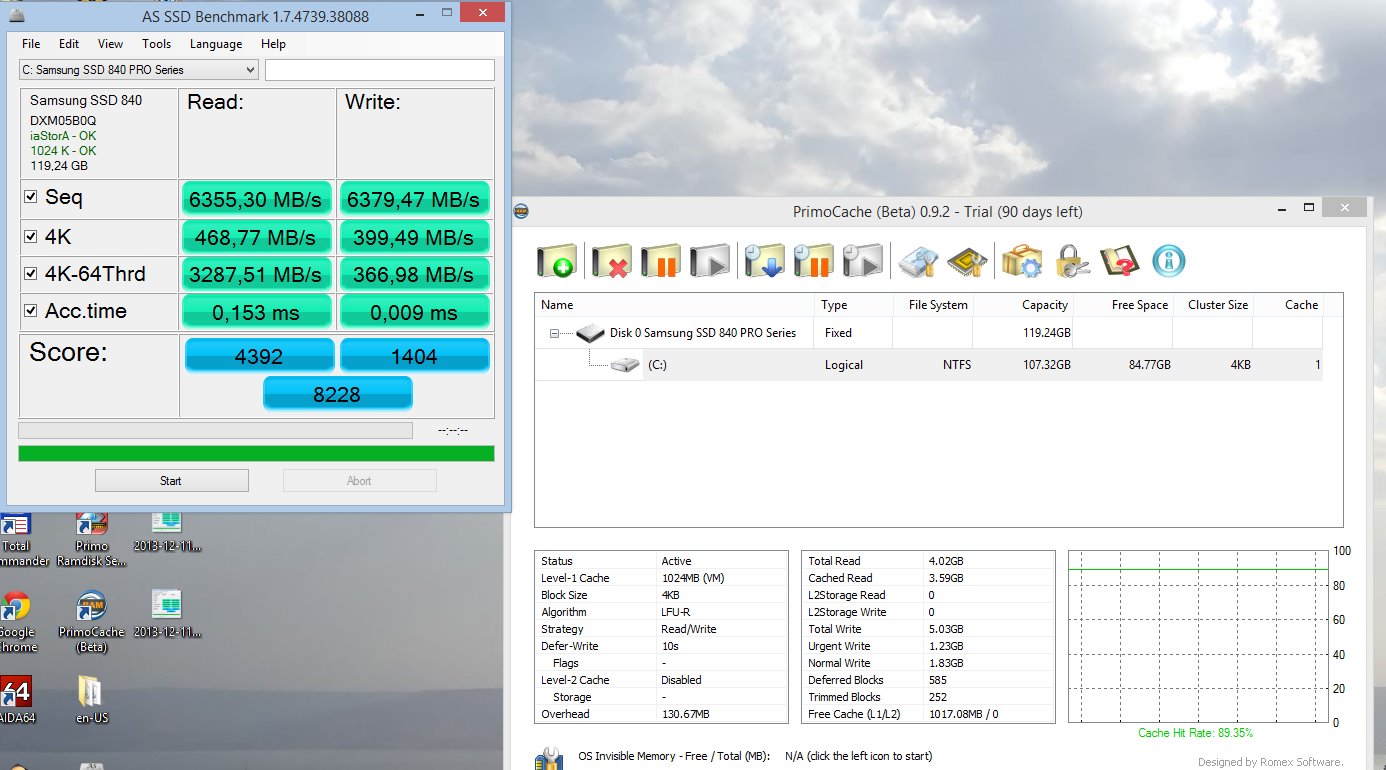Open Total Commander desktop shortcut
The image size is (1386, 770).
16,538
